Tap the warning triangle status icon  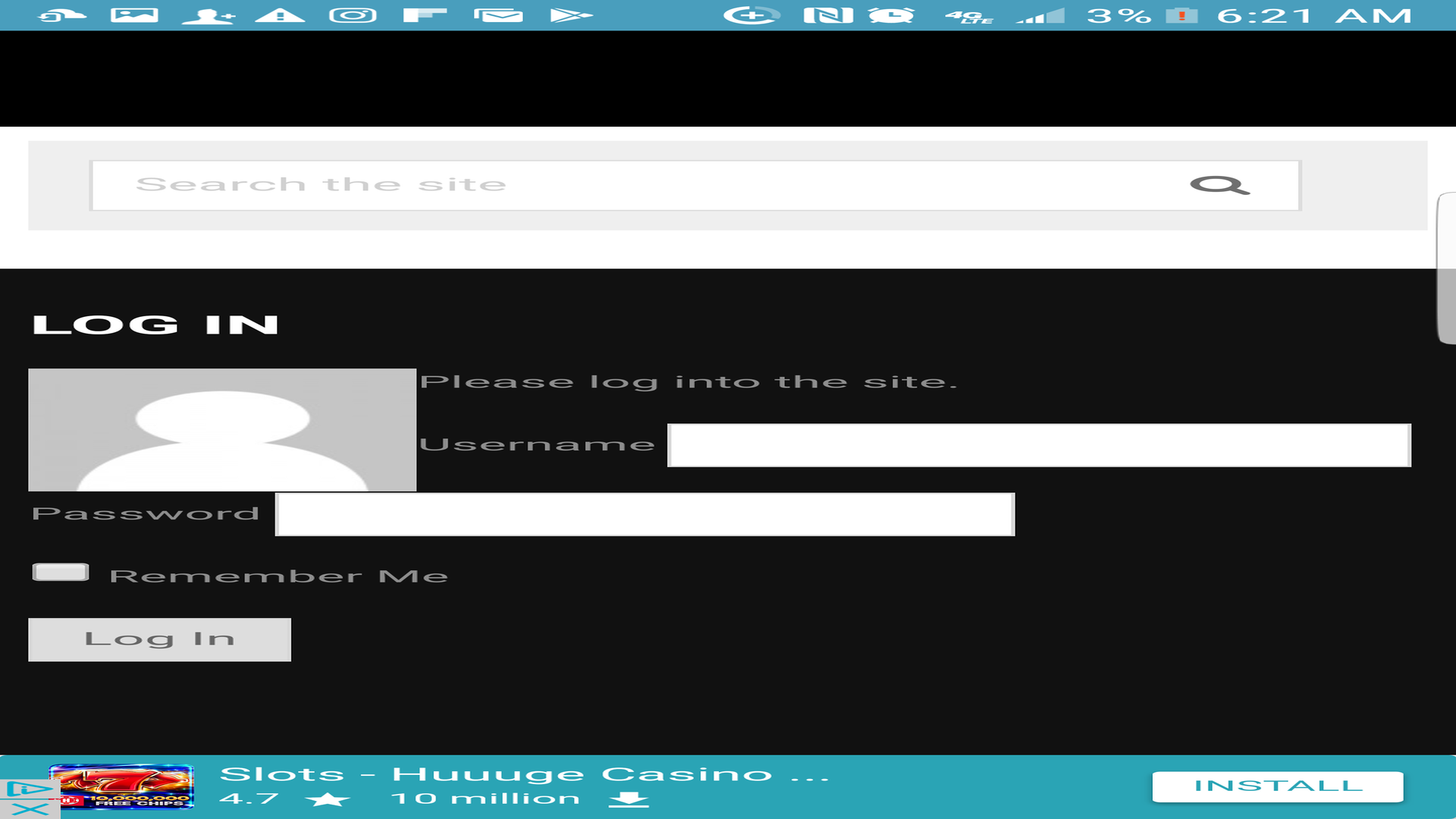(280, 15)
